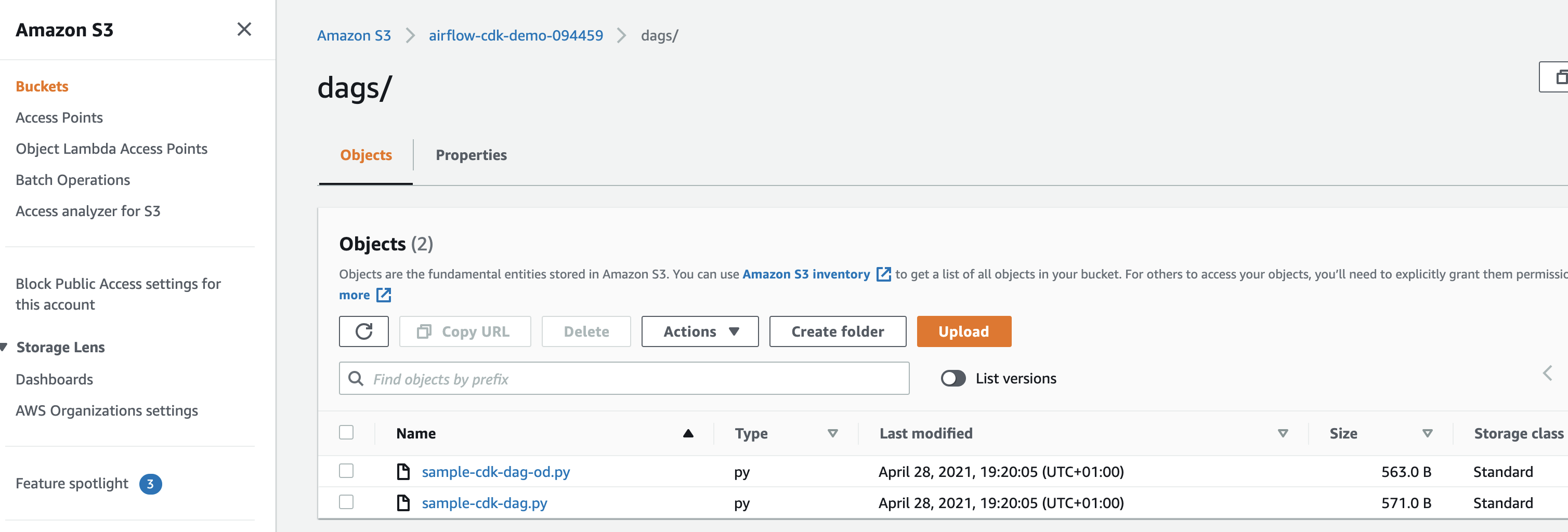Toggle the List versions switch
1568x532 pixels.
[x=952, y=379]
